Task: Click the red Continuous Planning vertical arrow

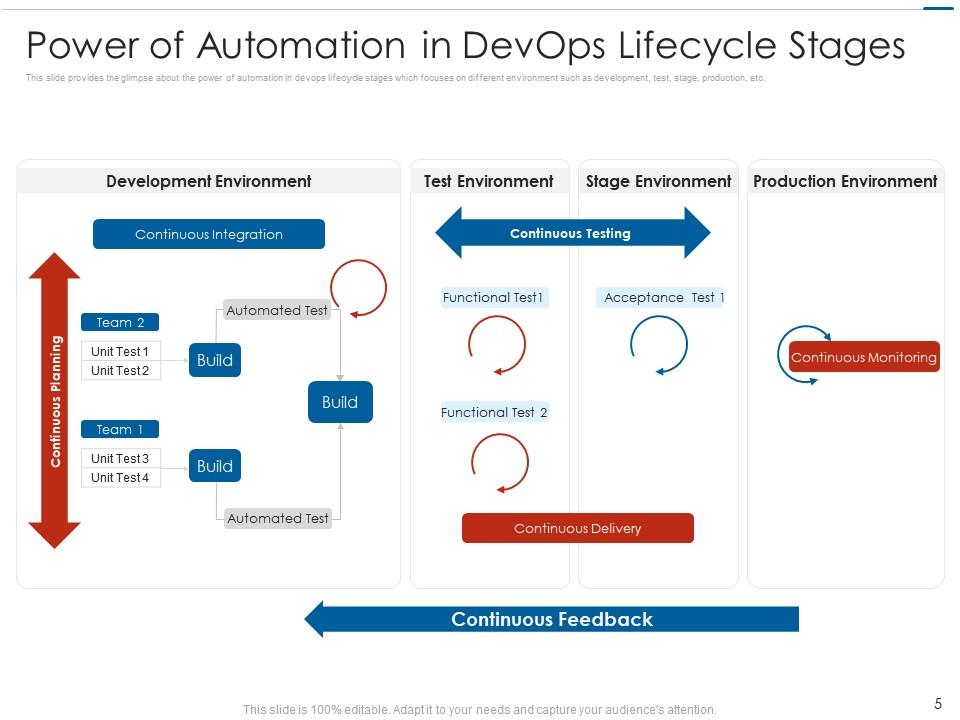Action: pos(57,400)
